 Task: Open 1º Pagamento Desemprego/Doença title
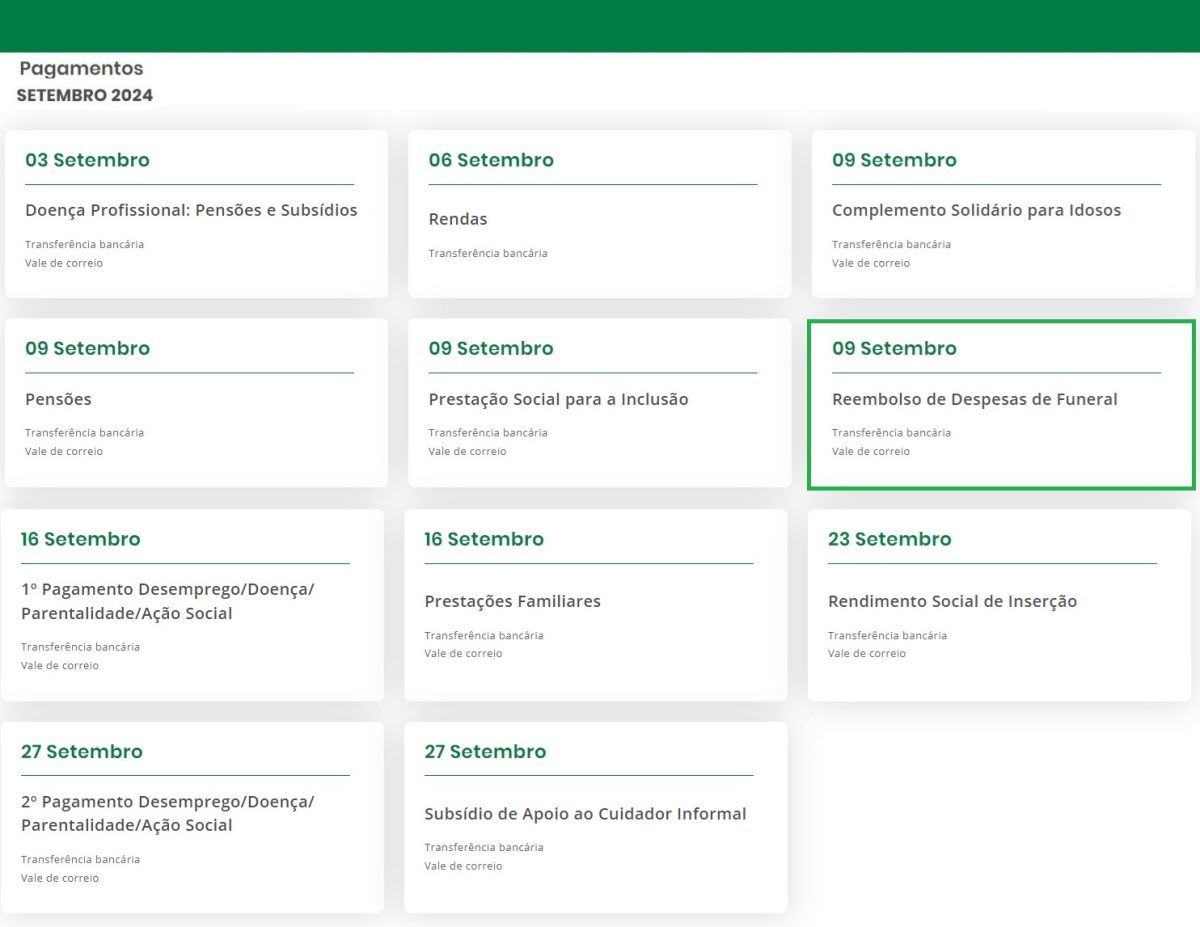pos(167,601)
